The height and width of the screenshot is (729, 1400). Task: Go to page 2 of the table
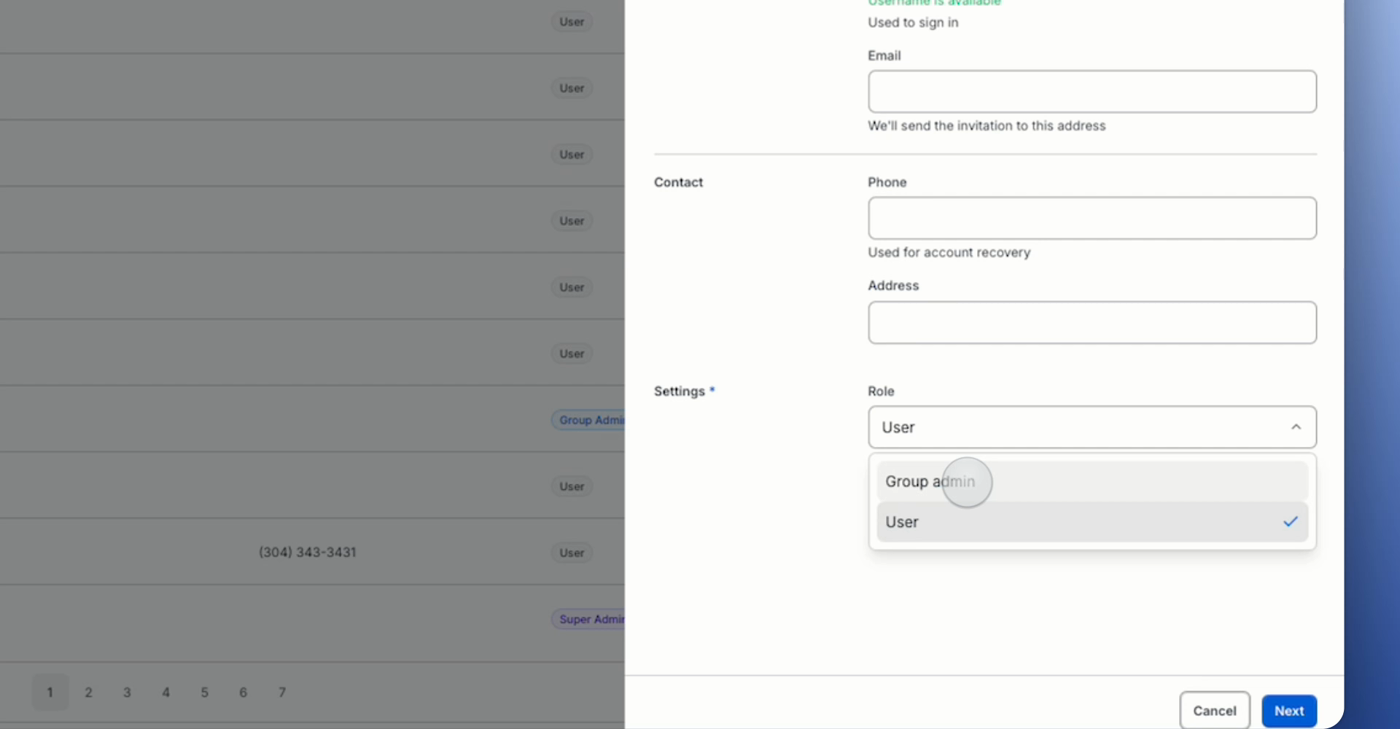tap(88, 692)
